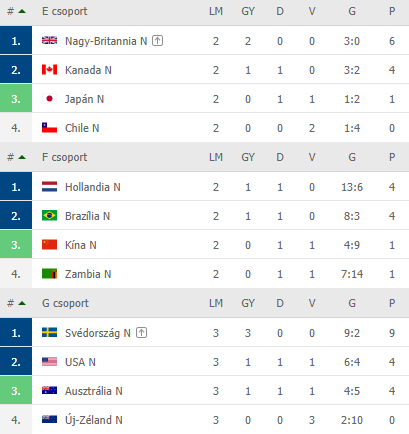
Task: Sort G csoport by G column
Action: tap(352, 303)
